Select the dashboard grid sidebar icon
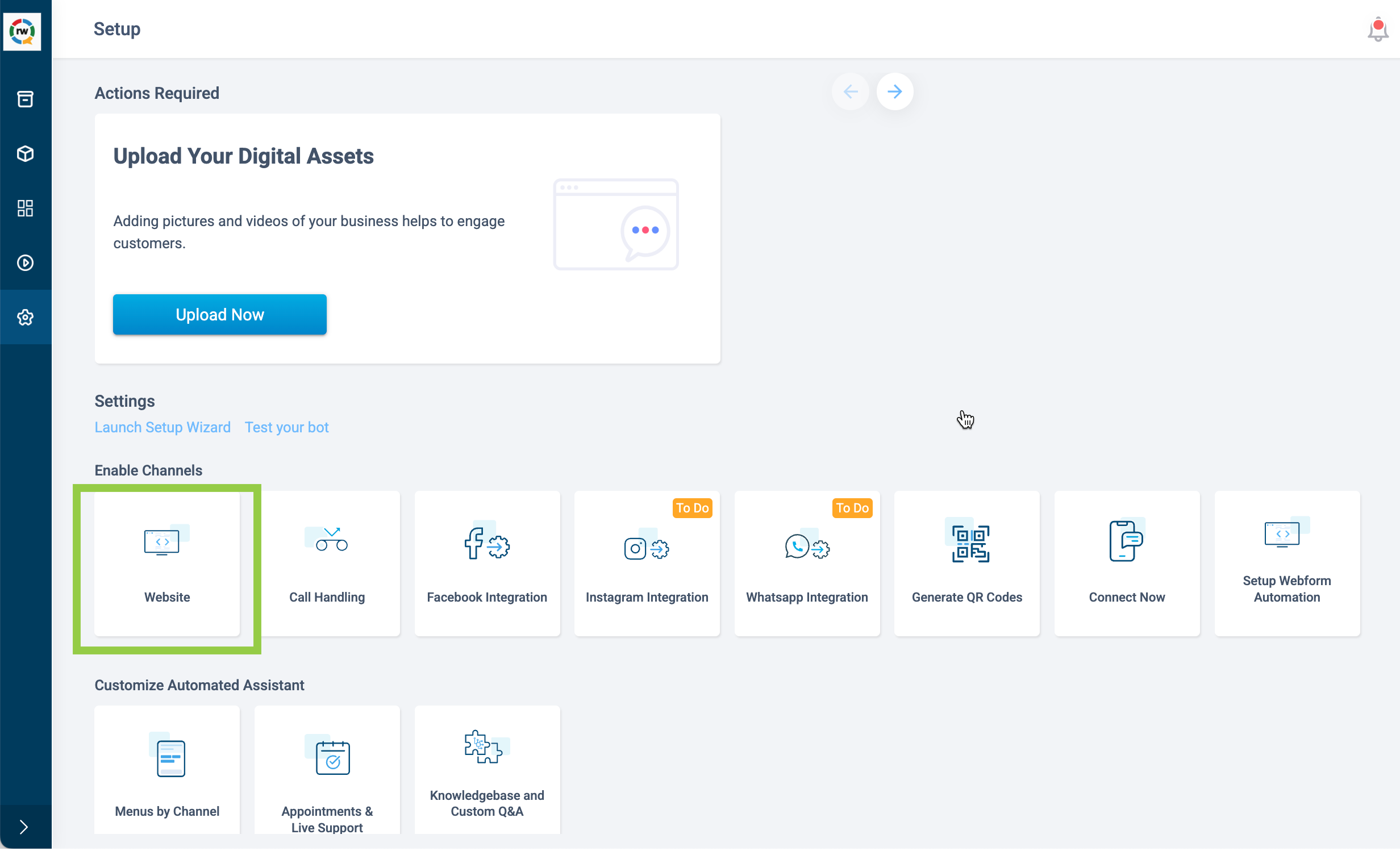The height and width of the screenshot is (851, 1400). [25, 208]
